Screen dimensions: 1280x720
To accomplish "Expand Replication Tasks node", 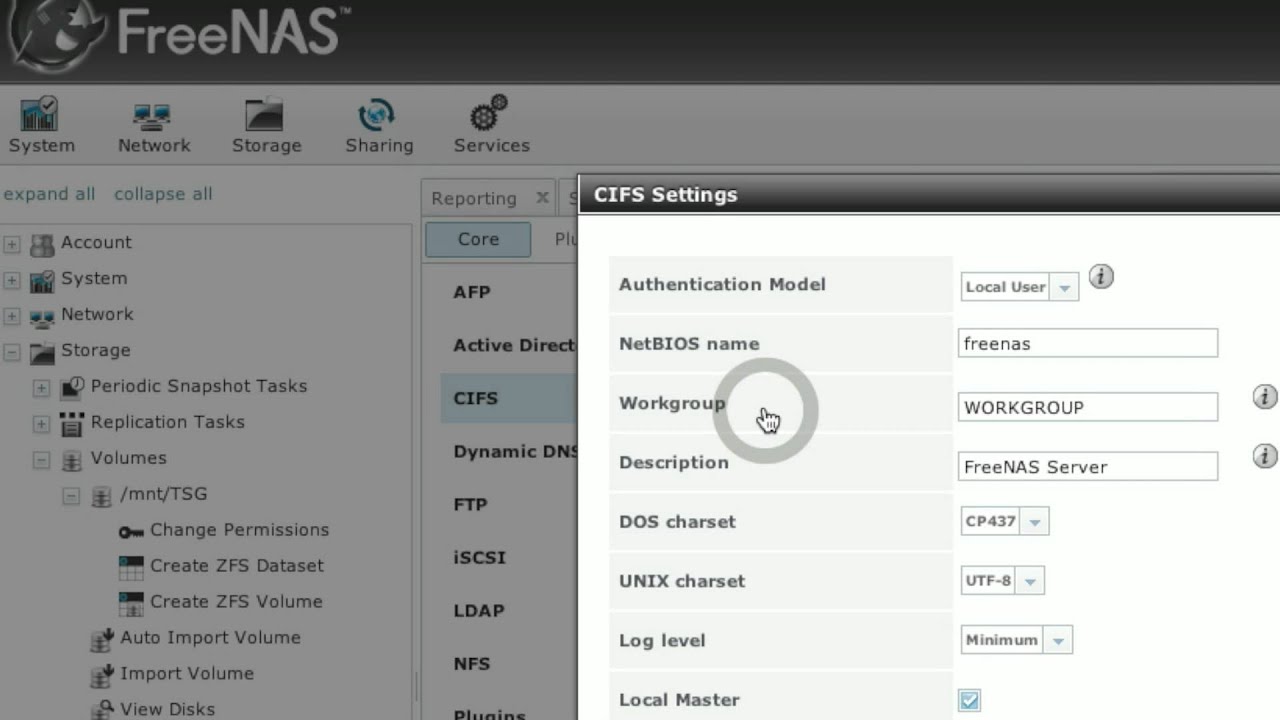I will point(41,424).
